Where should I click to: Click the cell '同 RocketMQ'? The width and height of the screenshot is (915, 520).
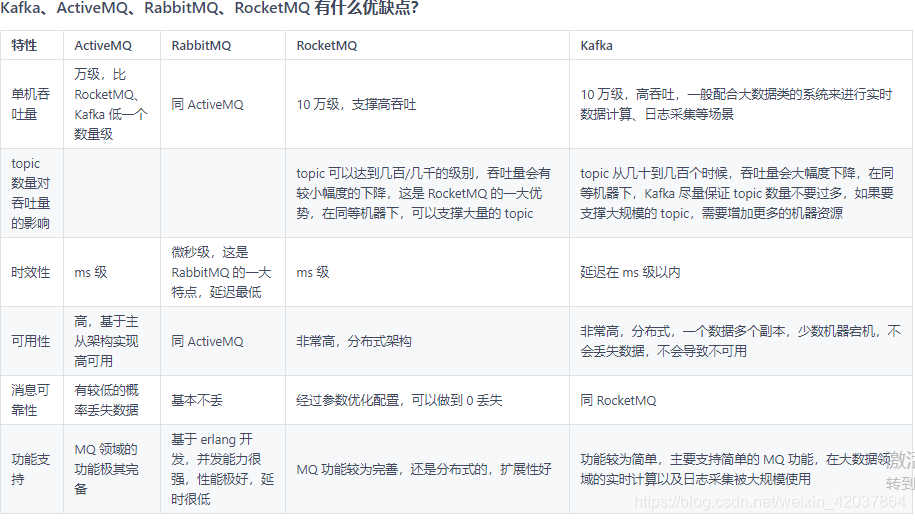point(741,400)
